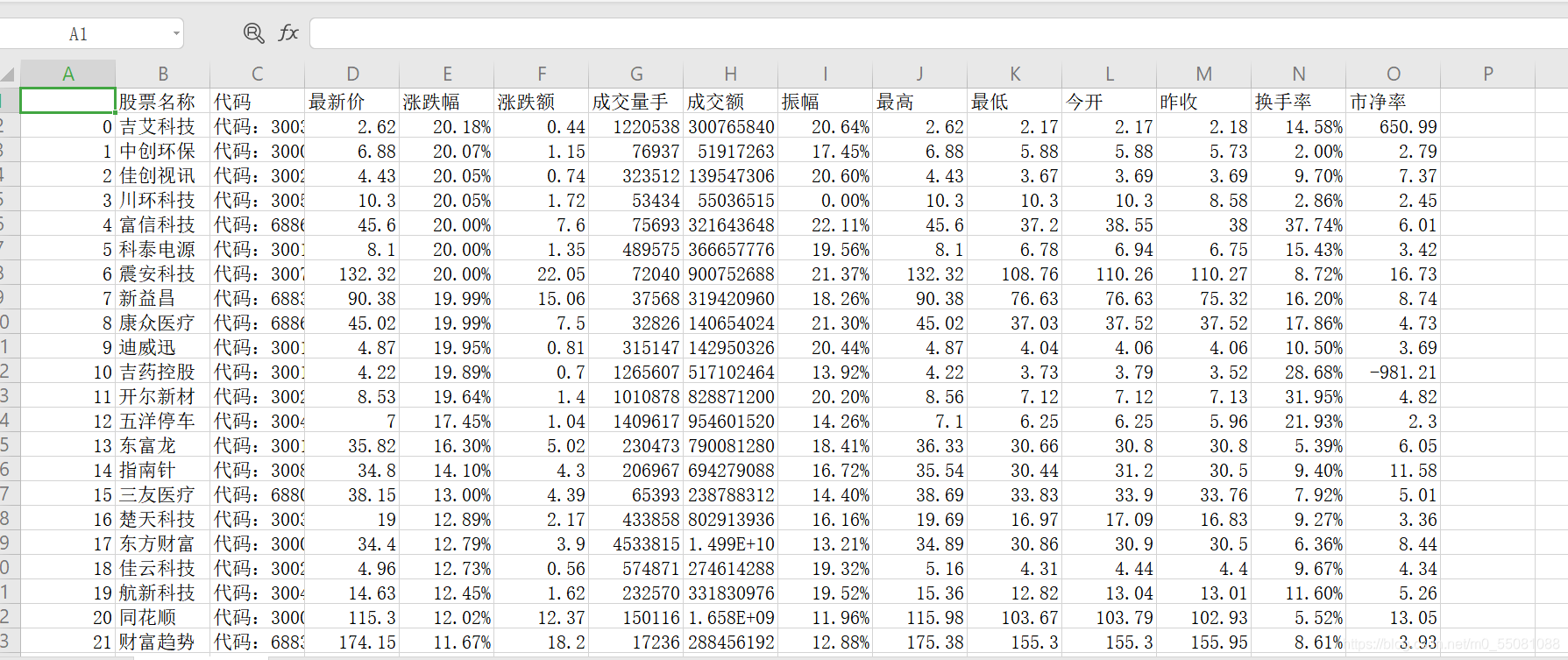Screen dimensions: 1568x660
Task: Select the 换手率 value 37.74%
Action: pos(1299,224)
